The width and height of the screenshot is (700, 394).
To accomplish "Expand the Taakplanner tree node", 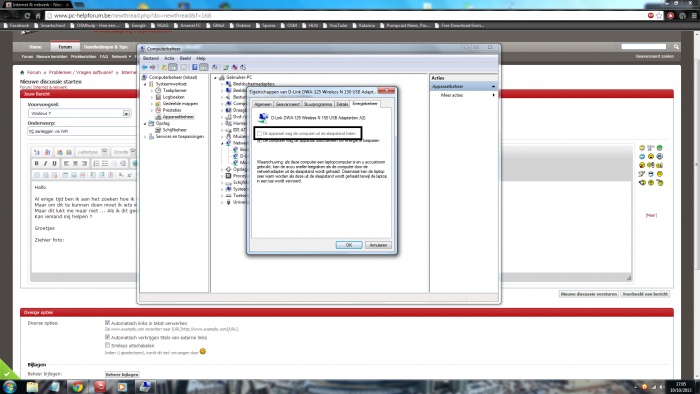I will click(x=152, y=91).
